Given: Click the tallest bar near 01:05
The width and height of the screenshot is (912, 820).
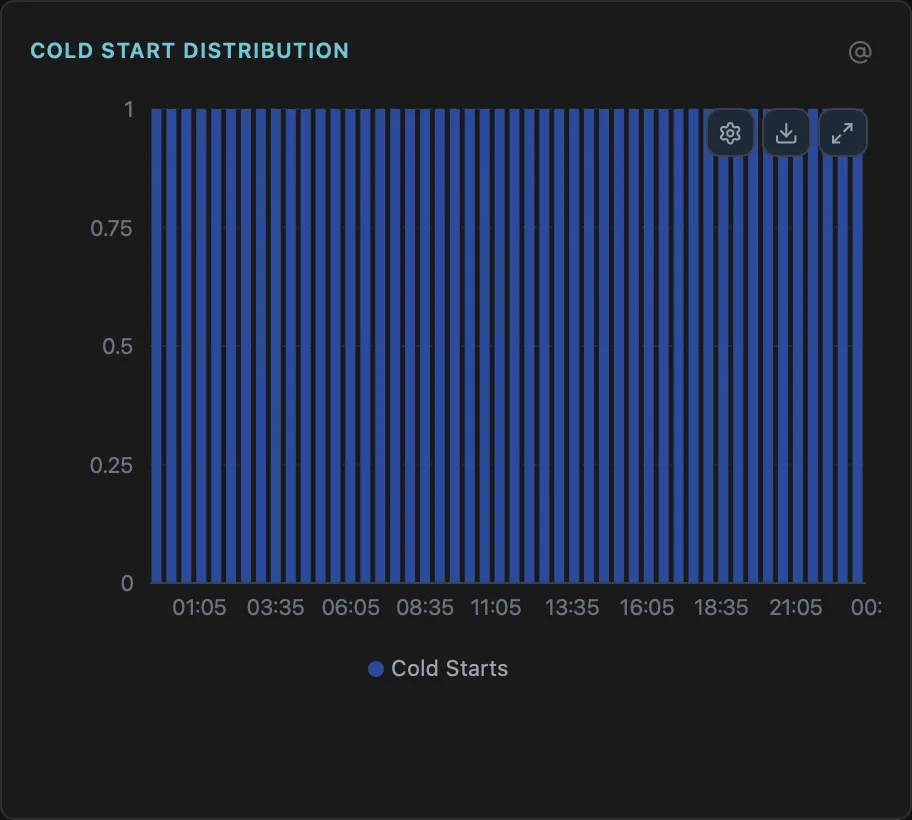Looking at the screenshot, I should 199,340.
